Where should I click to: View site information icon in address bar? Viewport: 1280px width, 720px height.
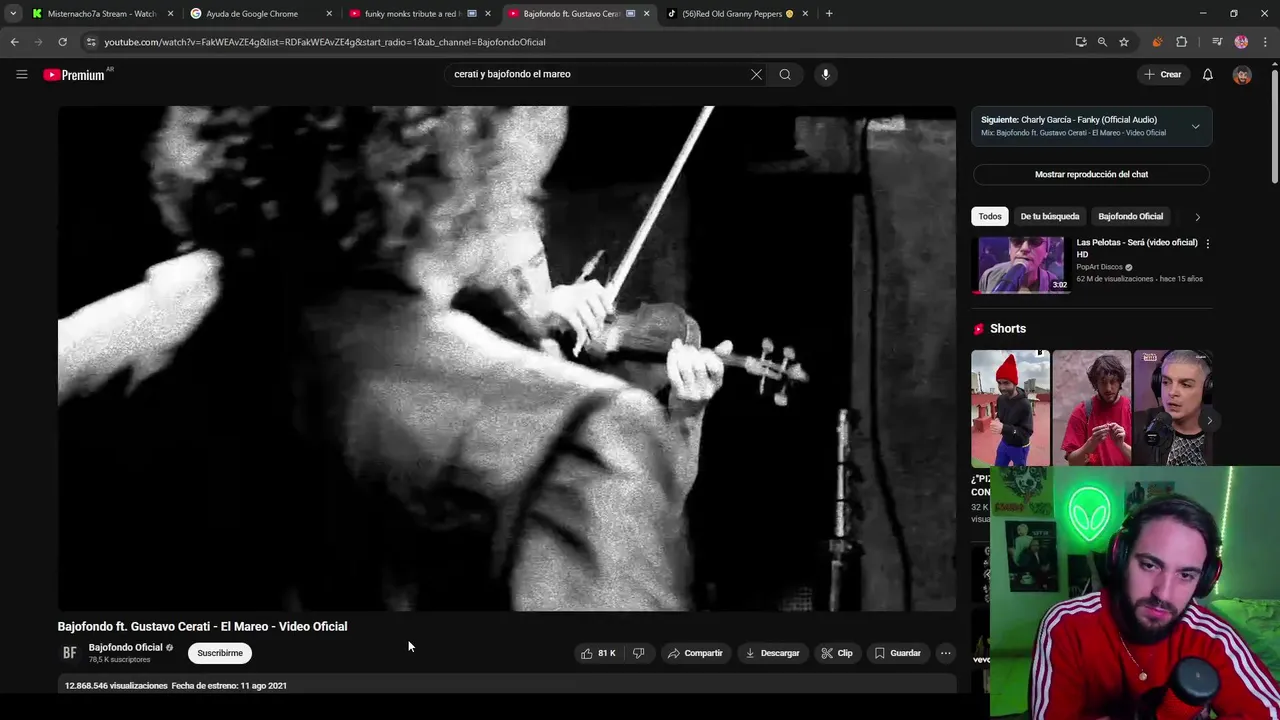click(91, 42)
